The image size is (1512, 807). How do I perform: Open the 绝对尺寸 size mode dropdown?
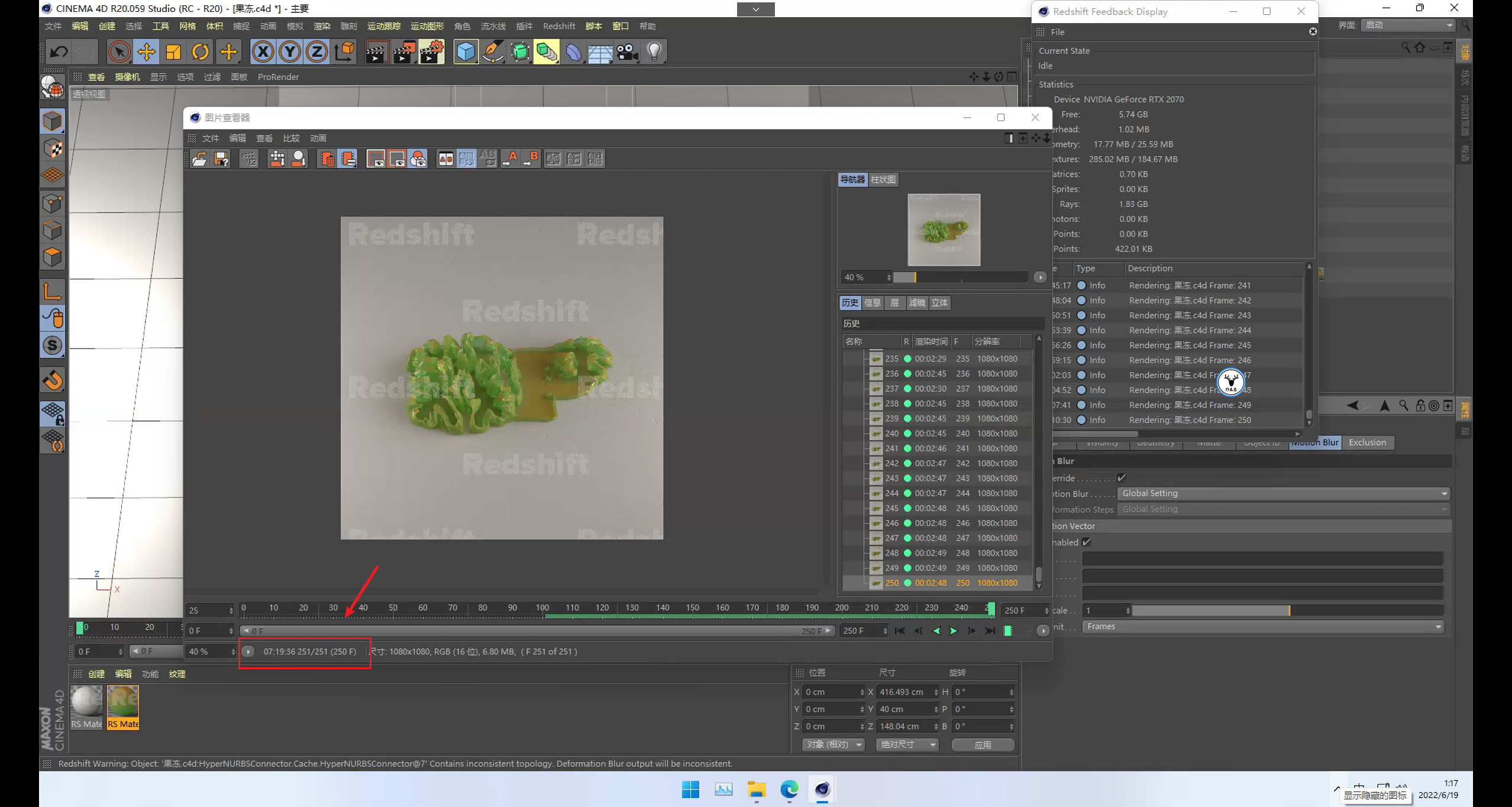(907, 744)
